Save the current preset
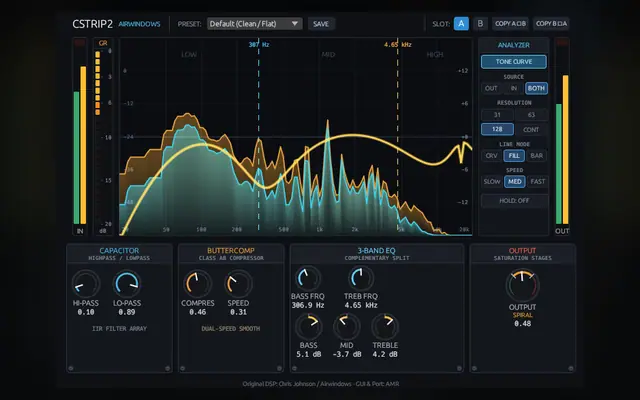This screenshot has height=400, width=640. pyautogui.click(x=321, y=24)
